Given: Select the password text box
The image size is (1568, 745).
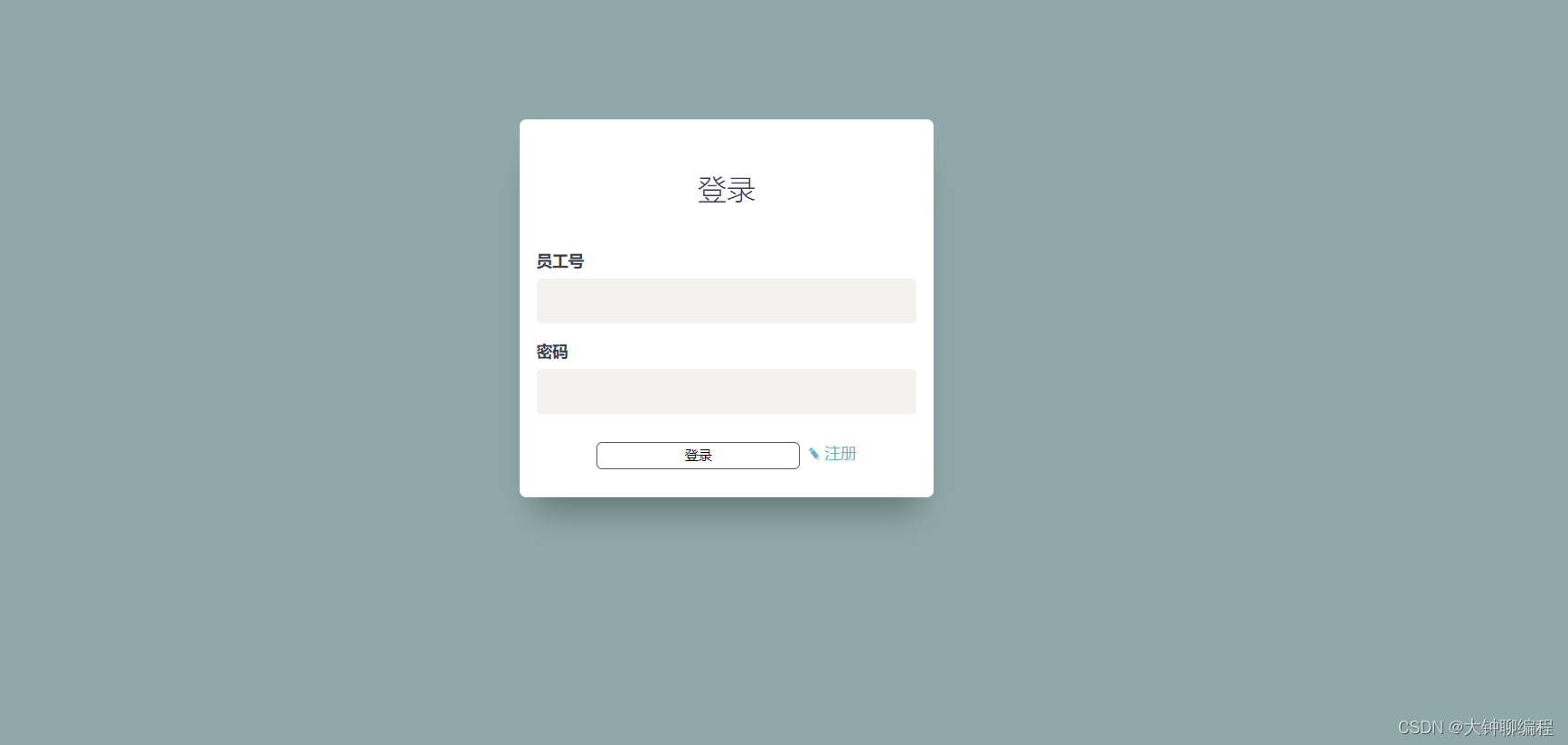Looking at the screenshot, I should pyautogui.click(x=727, y=391).
